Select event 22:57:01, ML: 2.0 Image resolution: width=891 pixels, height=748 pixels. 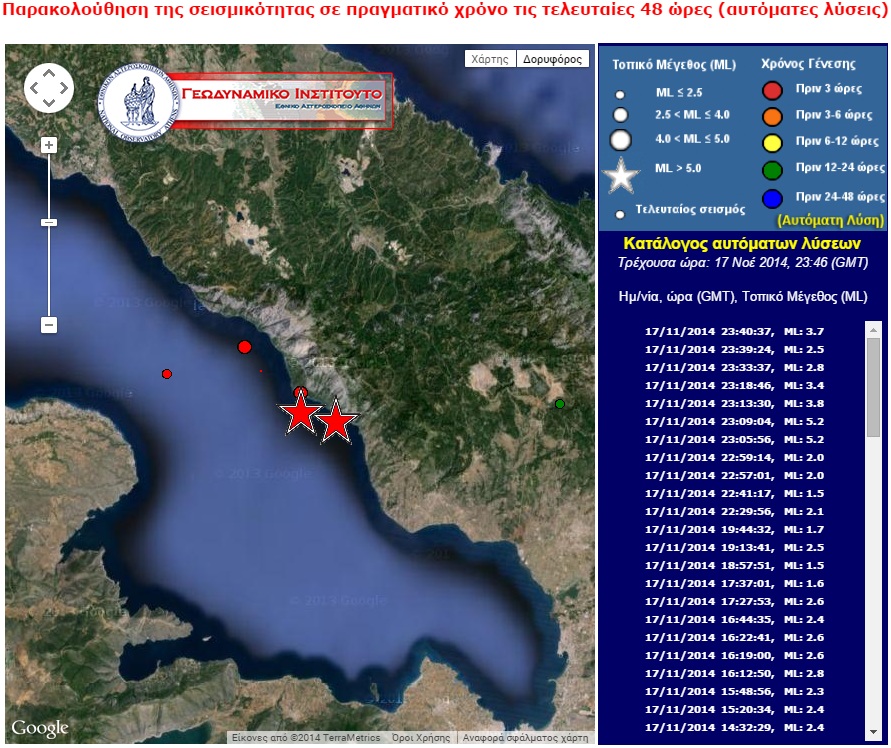[734, 476]
